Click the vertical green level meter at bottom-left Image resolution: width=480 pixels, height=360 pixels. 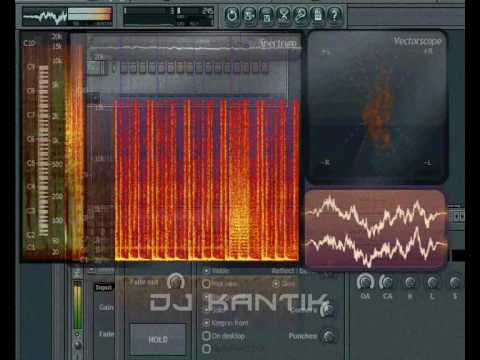(77, 306)
